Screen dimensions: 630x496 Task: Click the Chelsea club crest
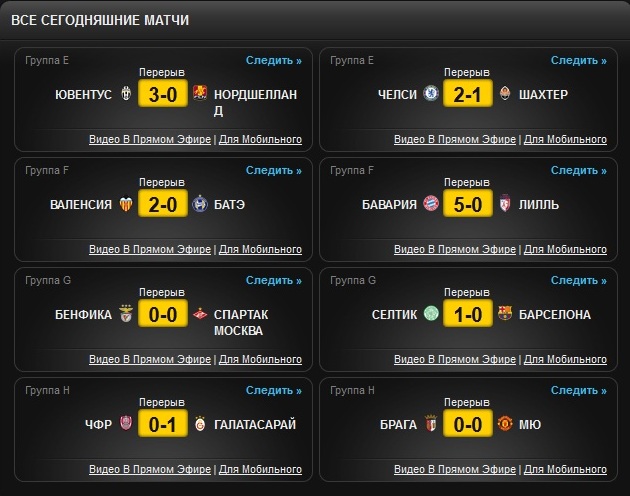[x=431, y=95]
